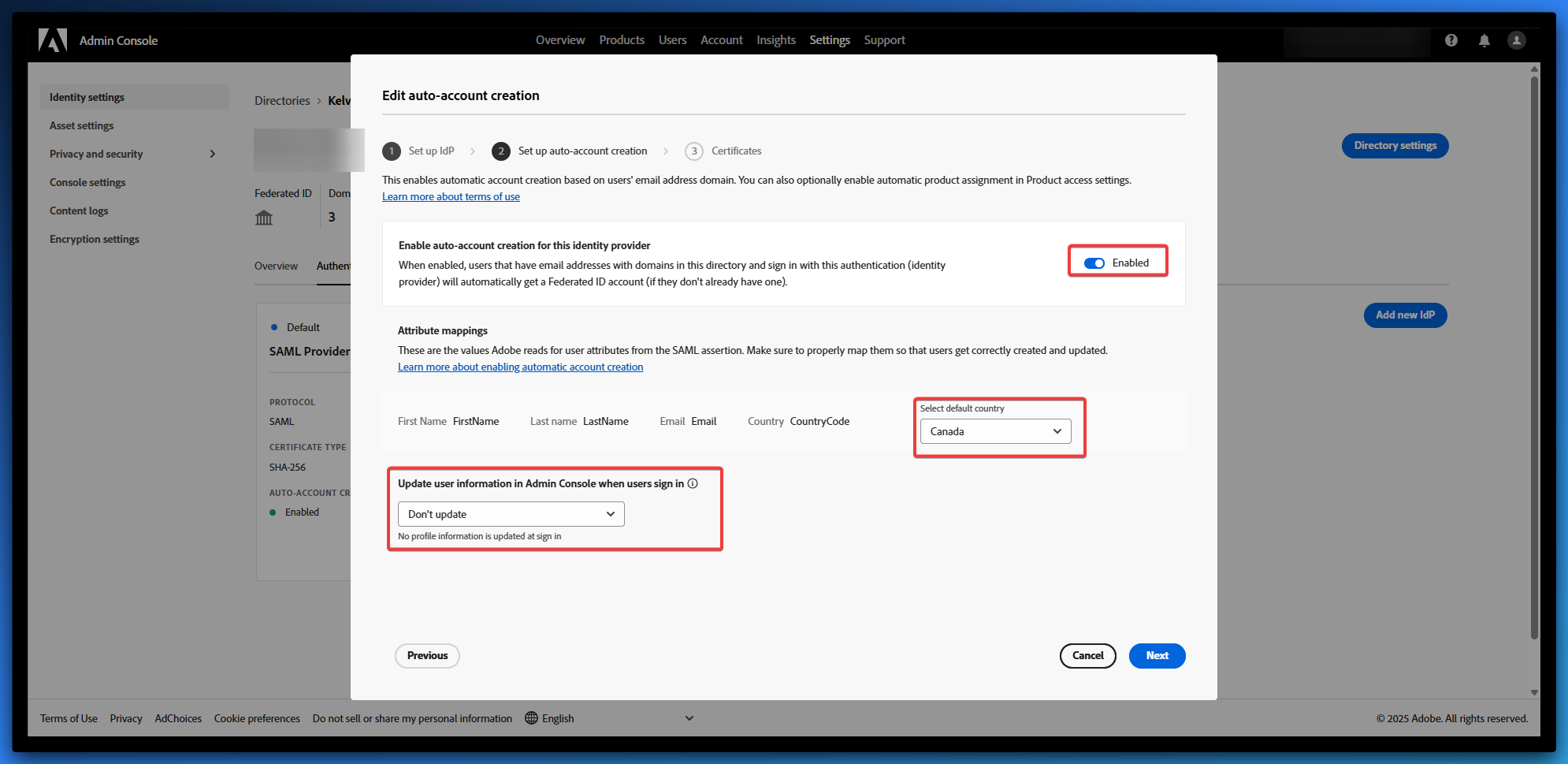Open Learn more about terms of use link
Image resolution: width=1568 pixels, height=764 pixels.
(451, 197)
